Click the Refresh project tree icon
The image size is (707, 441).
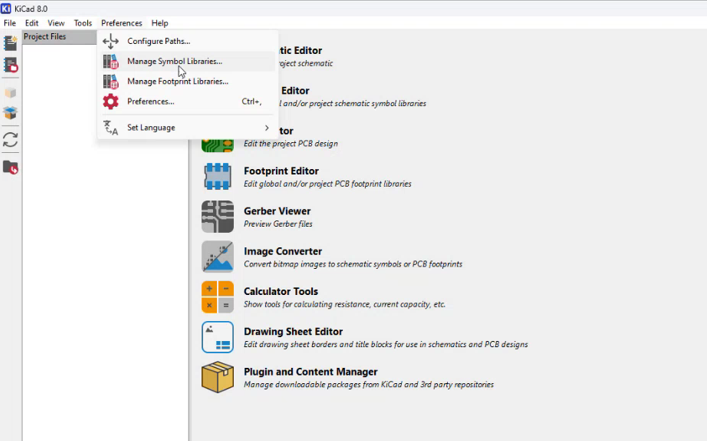pos(10,140)
